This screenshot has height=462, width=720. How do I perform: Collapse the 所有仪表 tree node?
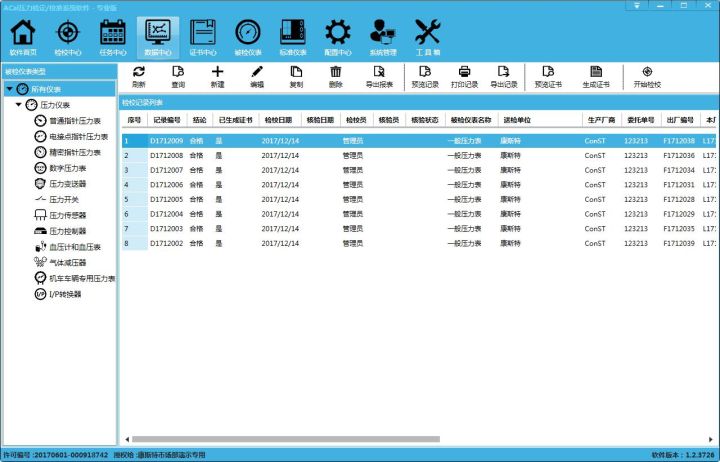pos(9,89)
